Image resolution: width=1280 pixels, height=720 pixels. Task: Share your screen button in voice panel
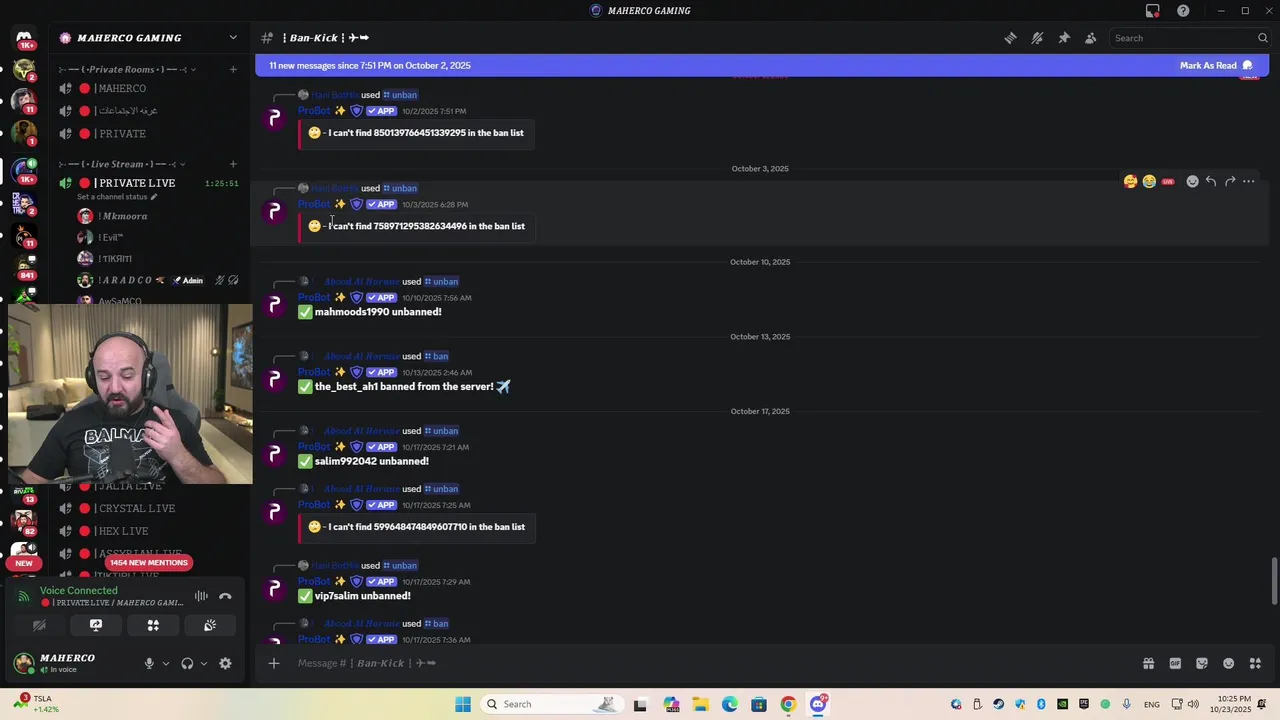coord(96,625)
